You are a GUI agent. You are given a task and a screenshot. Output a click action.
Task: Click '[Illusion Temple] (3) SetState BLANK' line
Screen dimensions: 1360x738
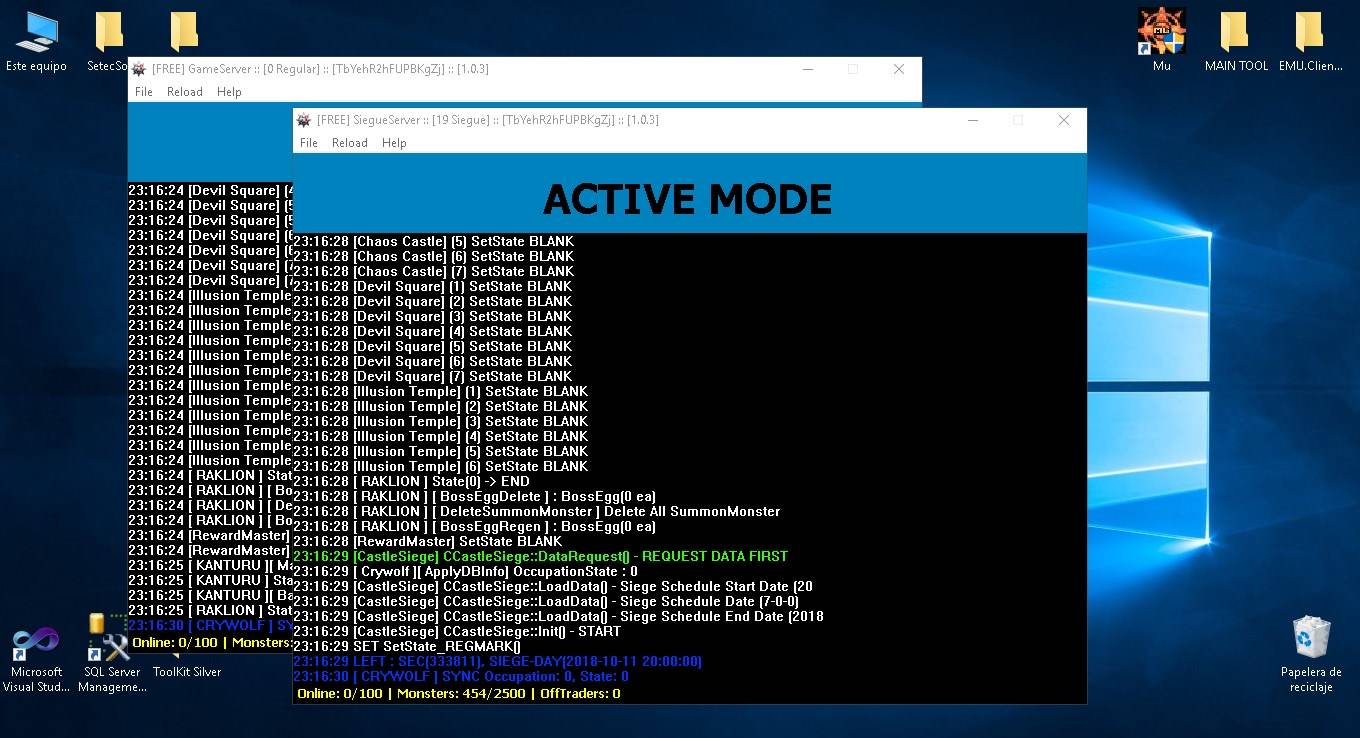pyautogui.click(x=440, y=421)
